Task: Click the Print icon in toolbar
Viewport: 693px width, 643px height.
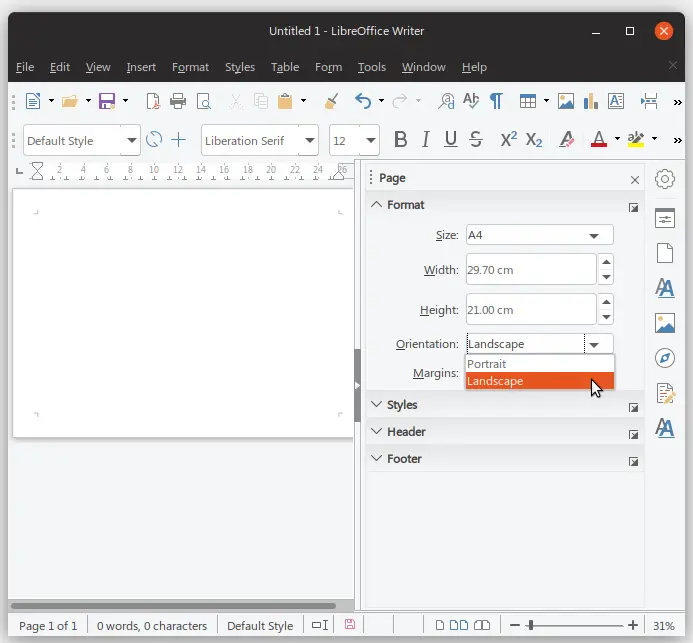Action: click(178, 101)
